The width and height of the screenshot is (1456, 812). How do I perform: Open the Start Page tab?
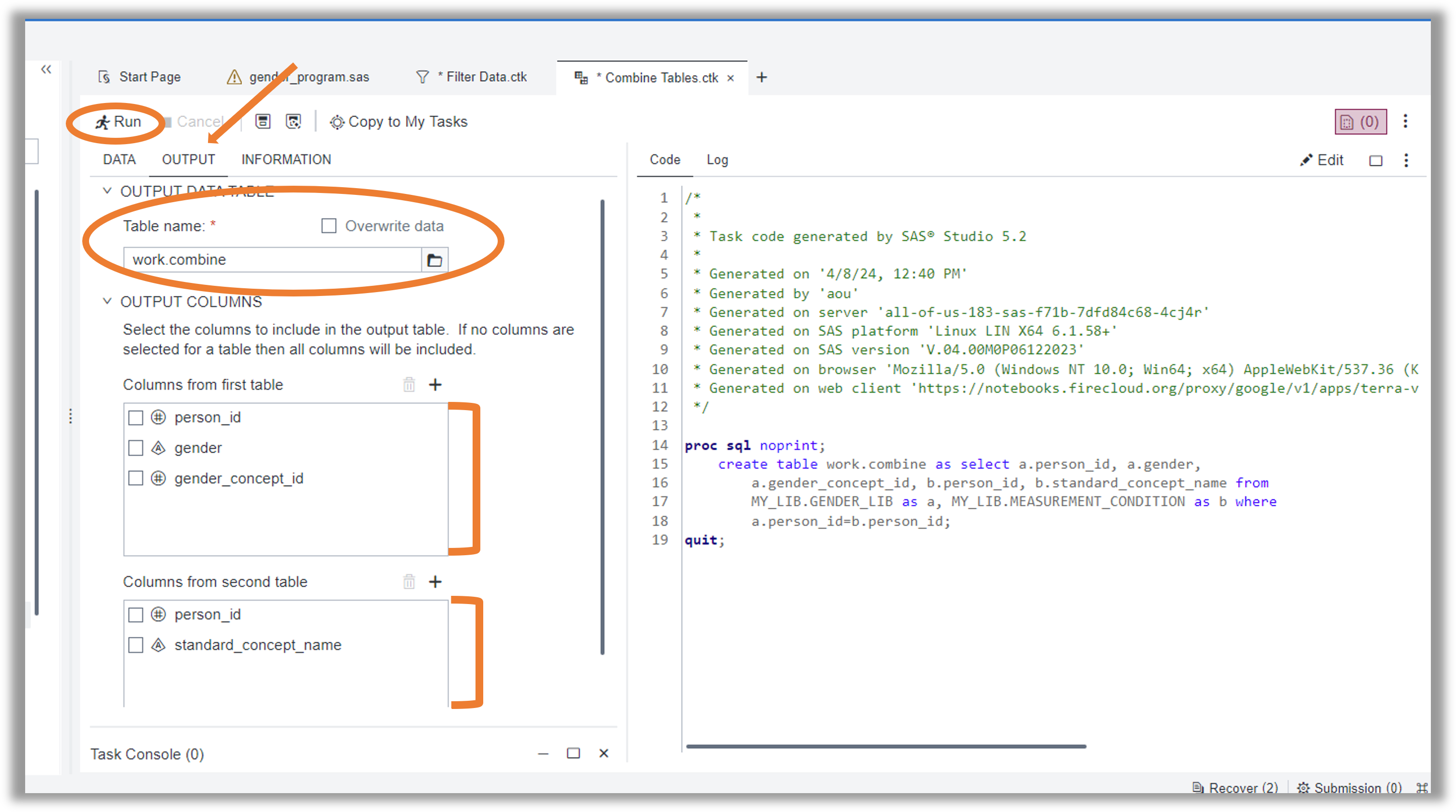tap(140, 77)
